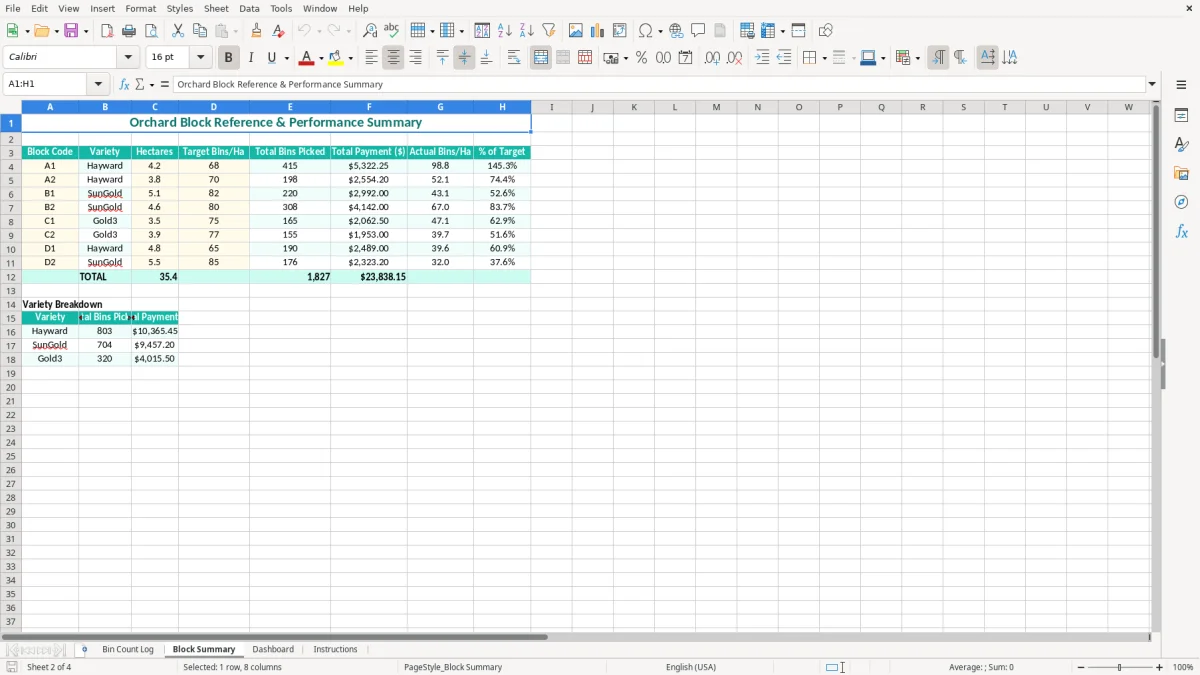1200x675 pixels.
Task: Click Format as Date icon
Action: pyautogui.click(x=686, y=58)
